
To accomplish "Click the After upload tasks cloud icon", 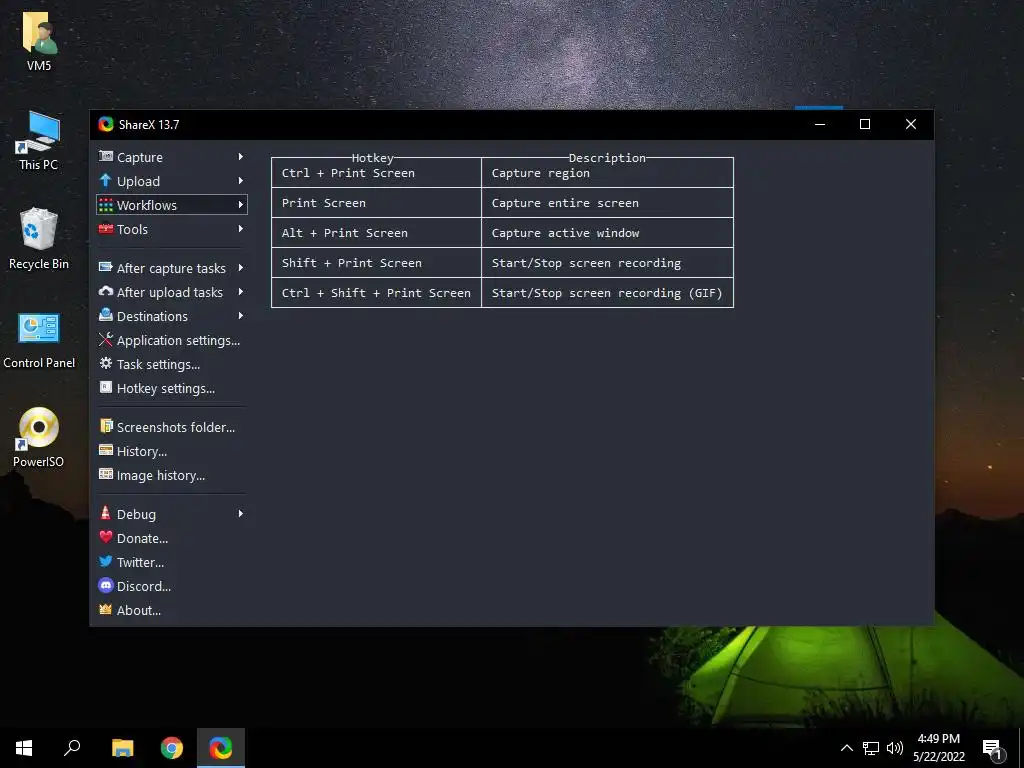I will pos(106,291).
